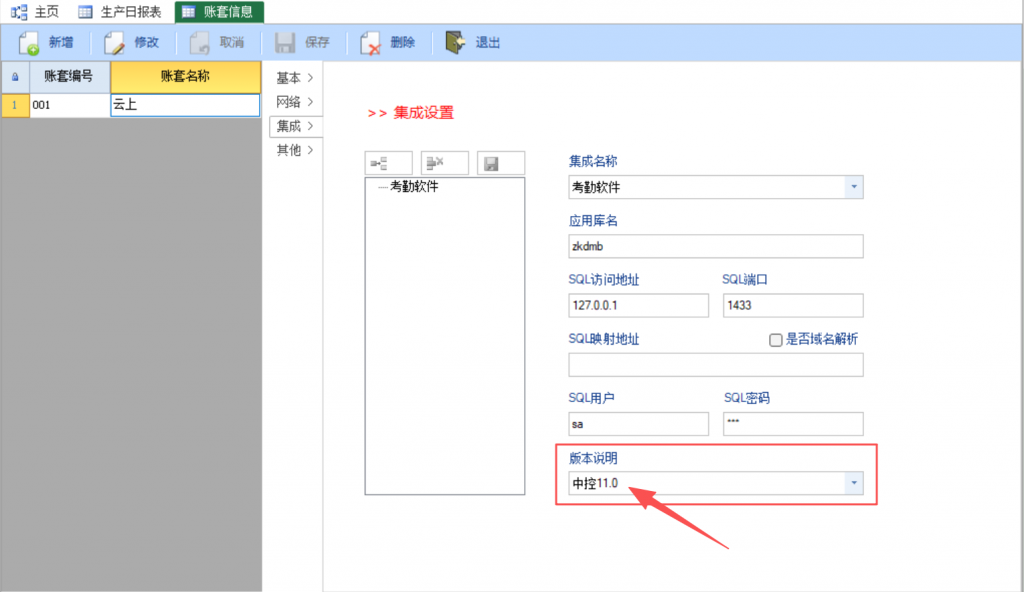Open the 集成名称 dropdown list

coord(853,187)
